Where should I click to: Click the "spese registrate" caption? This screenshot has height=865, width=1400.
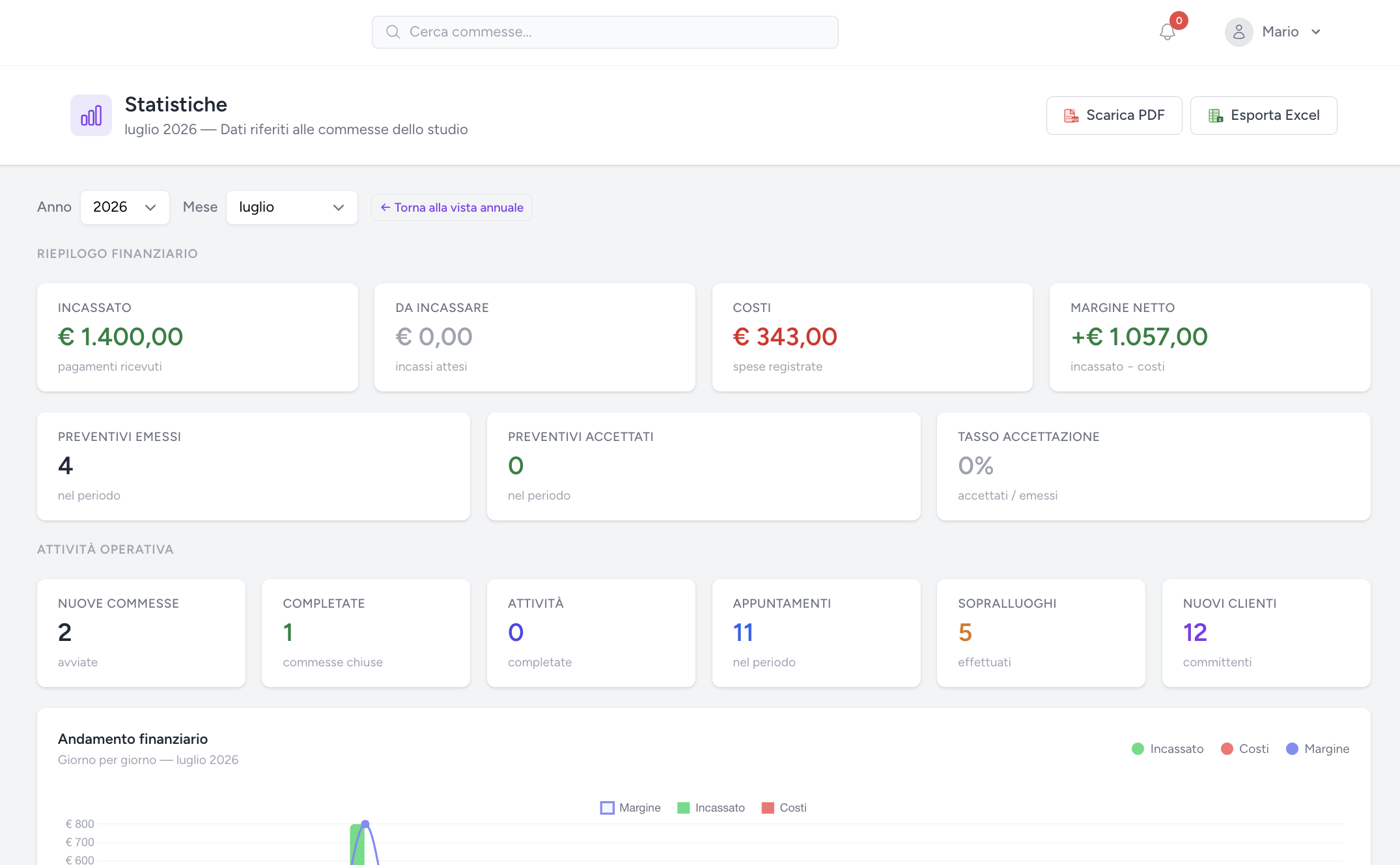pos(777,367)
